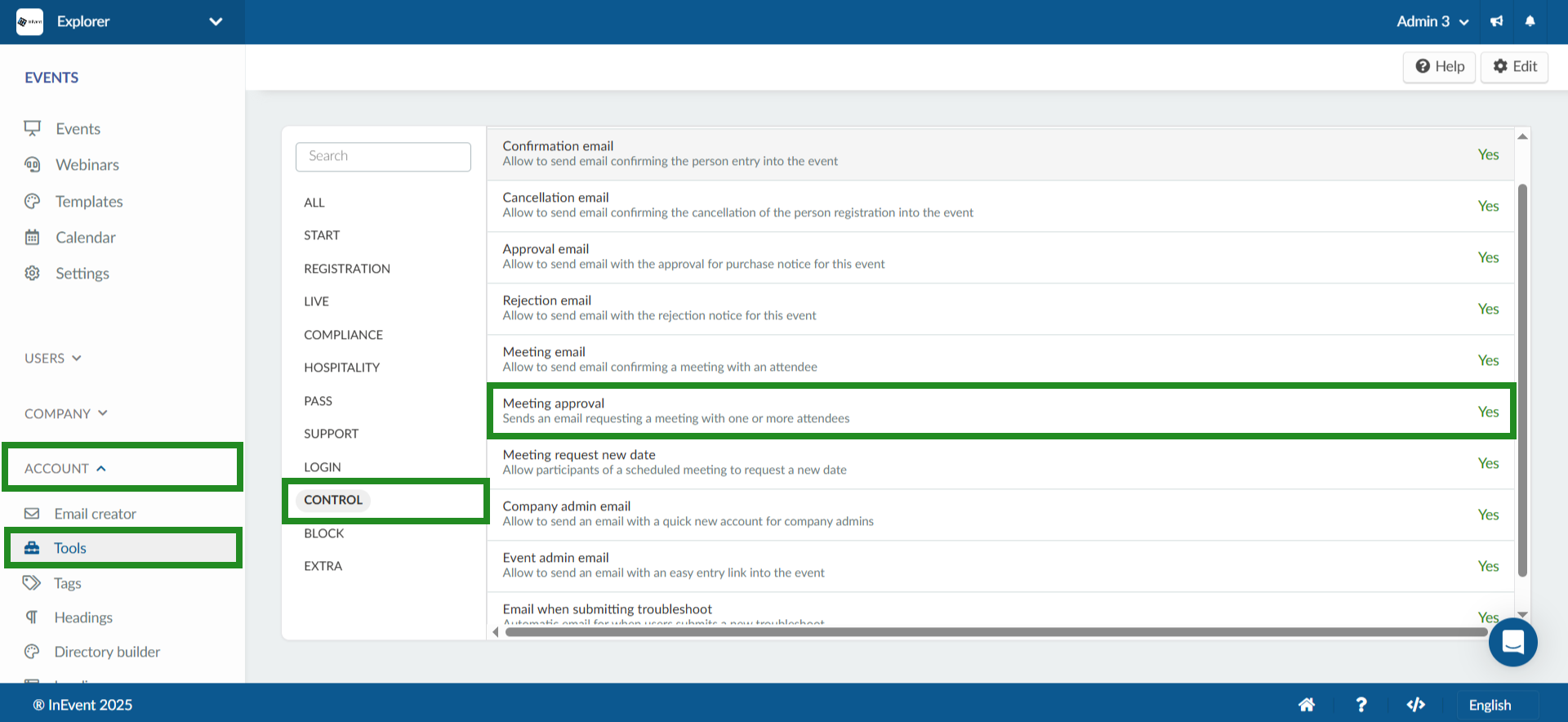1568x722 pixels.
Task: Open Headings in the sidebar
Action: pos(83,617)
